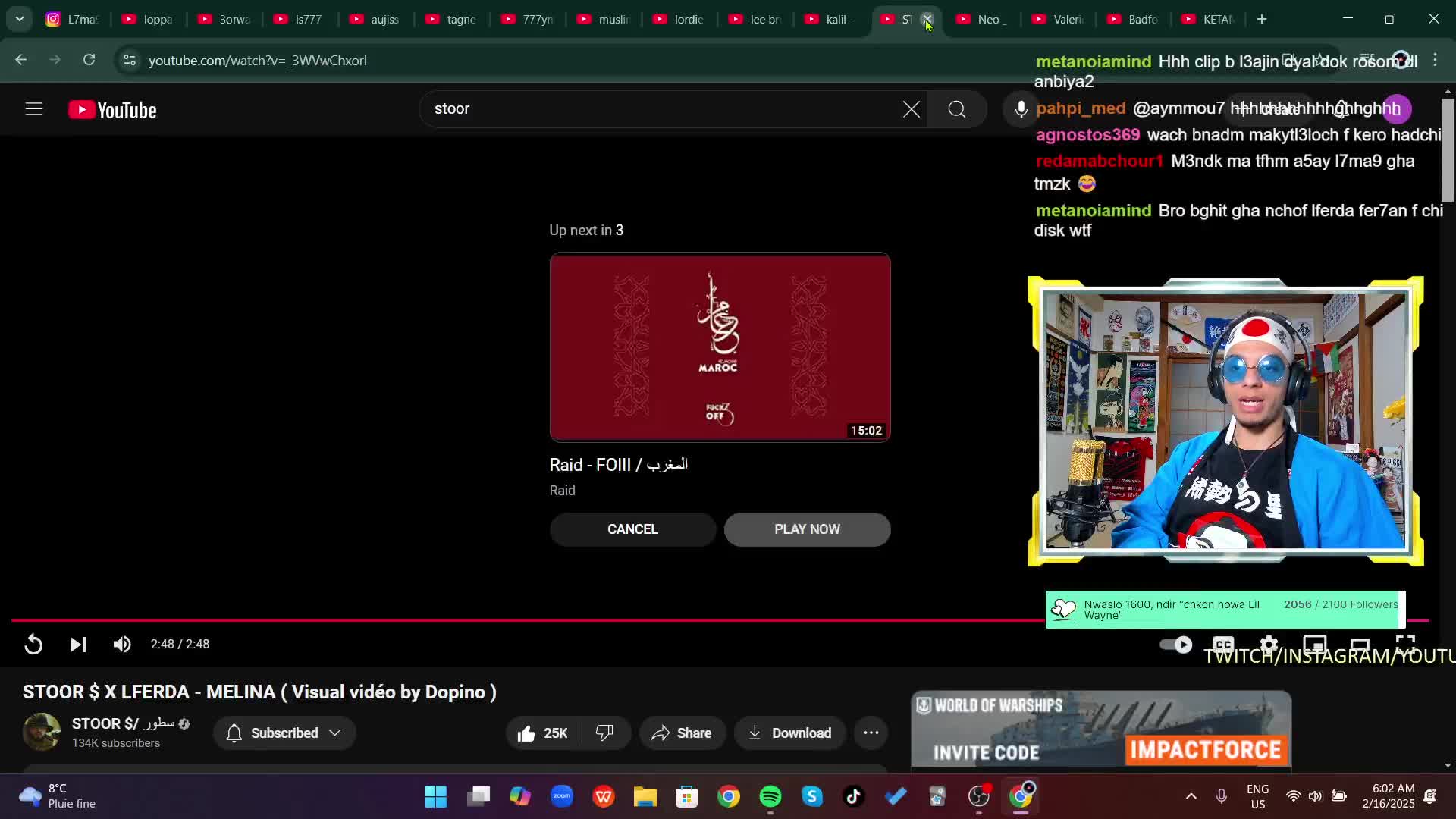Open the weather widget 8°C
This screenshot has height=819, width=1456.
coord(58,796)
